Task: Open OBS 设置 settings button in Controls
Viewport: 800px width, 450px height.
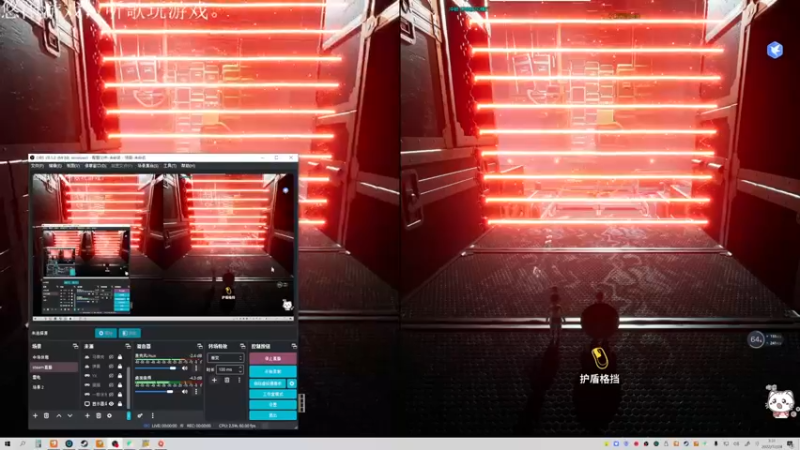Action: tap(273, 405)
